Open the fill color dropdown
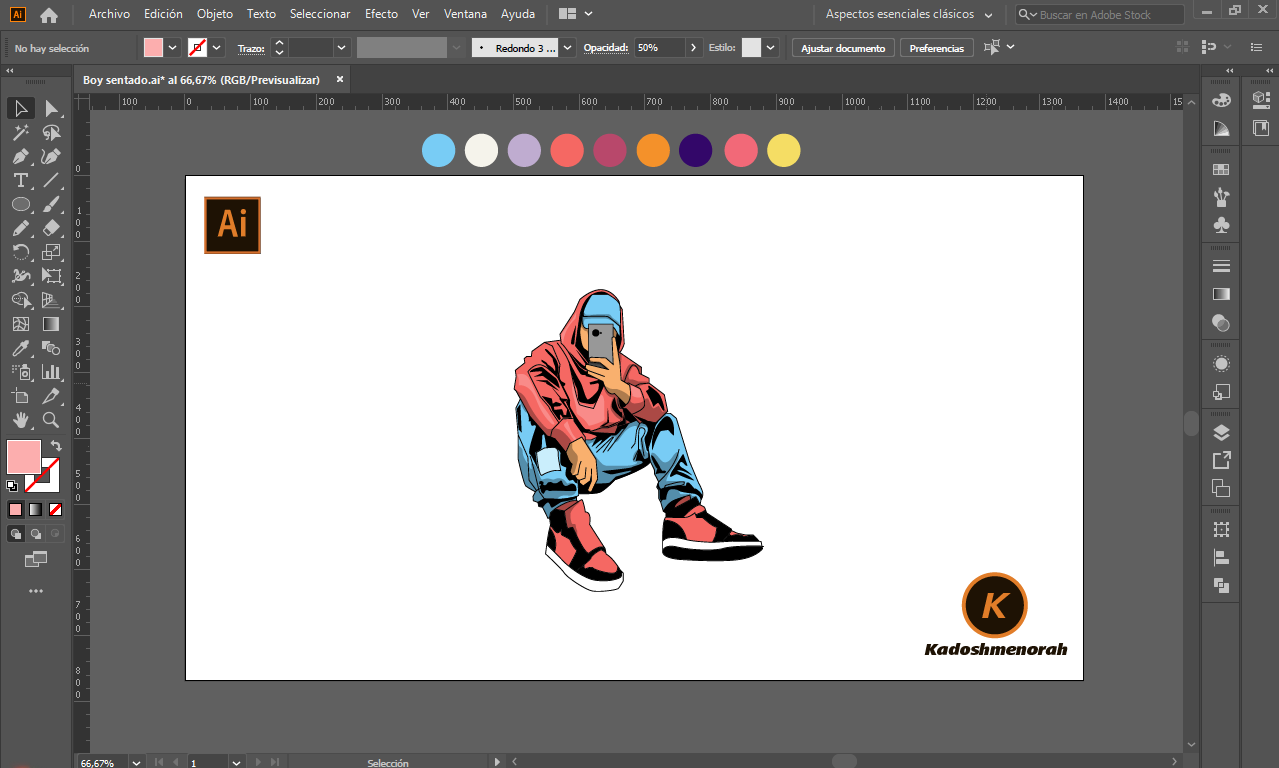Viewport: 1279px width, 768px height. click(x=172, y=48)
